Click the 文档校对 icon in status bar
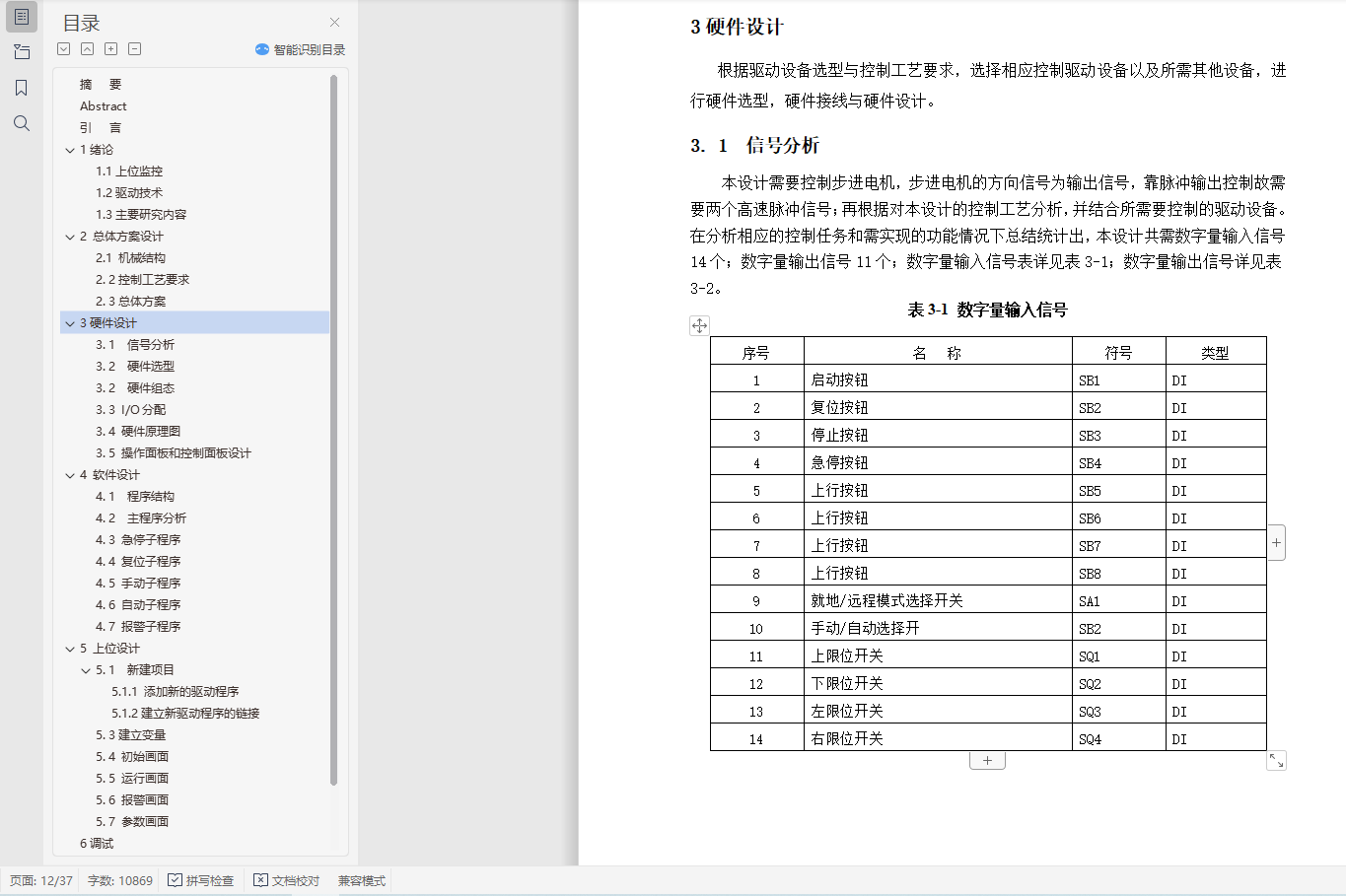1346x896 pixels. coord(260,880)
